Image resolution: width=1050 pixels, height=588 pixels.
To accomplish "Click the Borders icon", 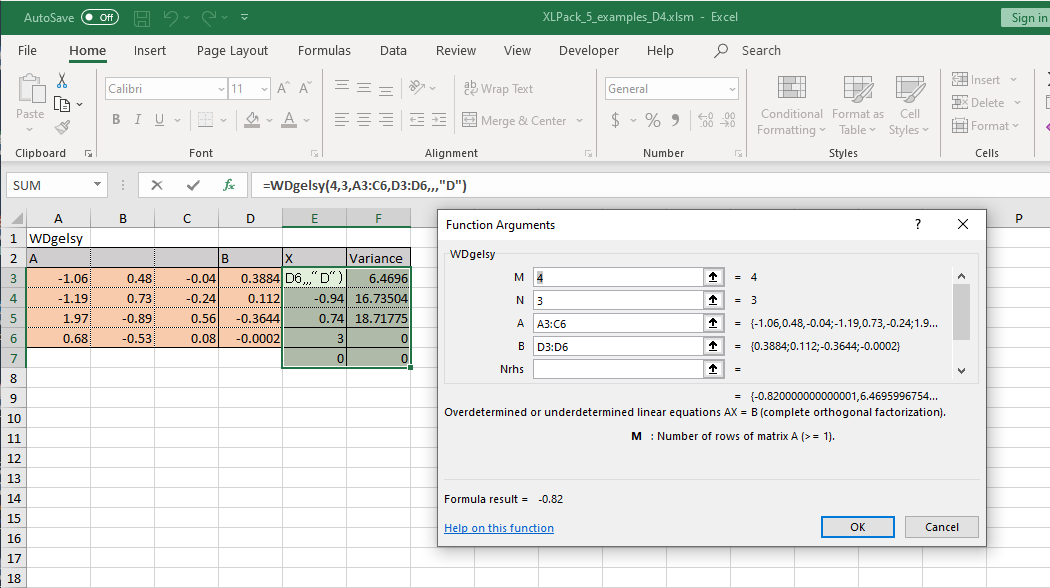I will click(x=206, y=120).
